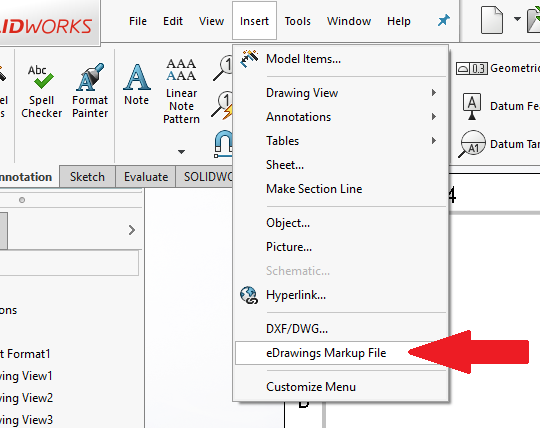Open the View menu
Image resolution: width=540 pixels, height=428 pixels.
211,21
